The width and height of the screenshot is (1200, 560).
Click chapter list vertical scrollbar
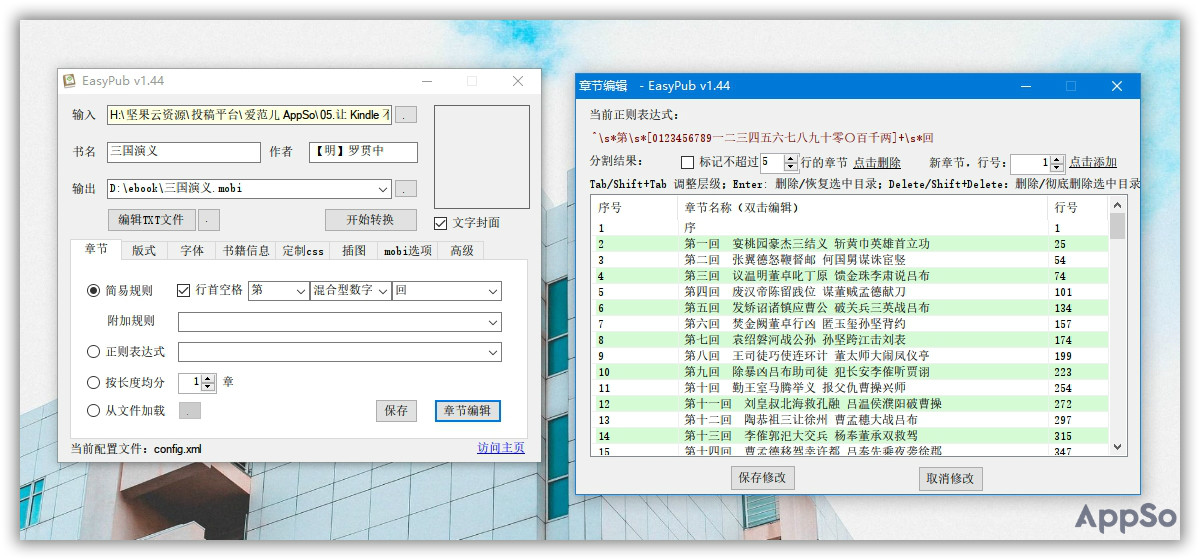[x=1117, y=326]
